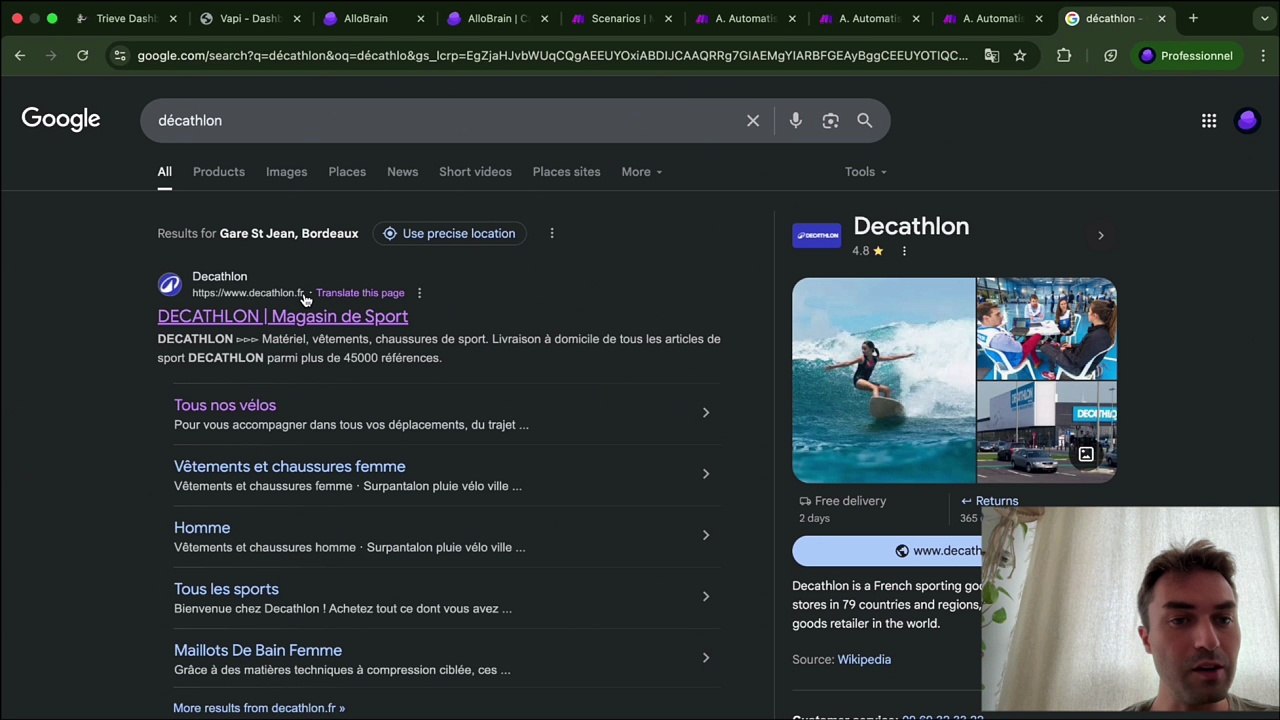Go back to the previous page
1280x720 pixels.
point(20,56)
